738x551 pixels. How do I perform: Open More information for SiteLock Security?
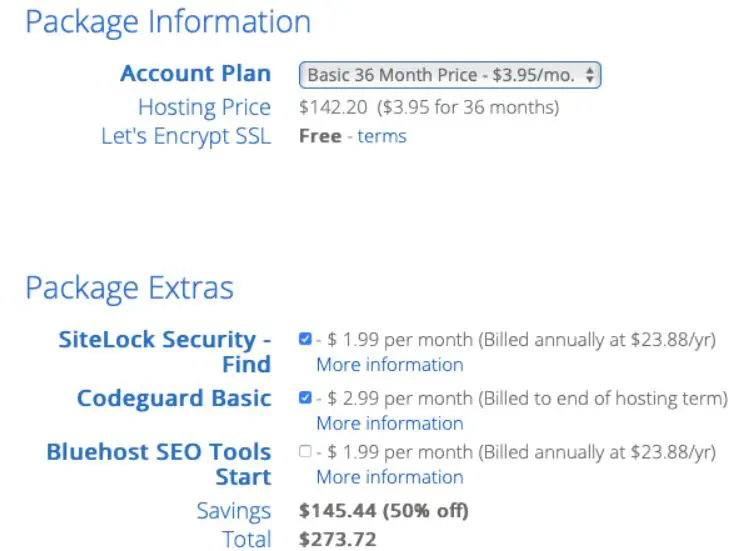point(390,365)
